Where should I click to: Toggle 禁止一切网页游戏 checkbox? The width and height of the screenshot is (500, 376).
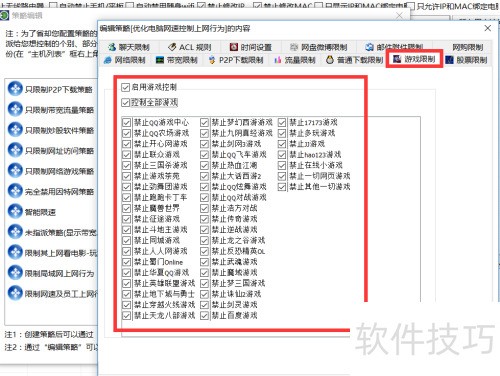pyautogui.click(x=282, y=176)
